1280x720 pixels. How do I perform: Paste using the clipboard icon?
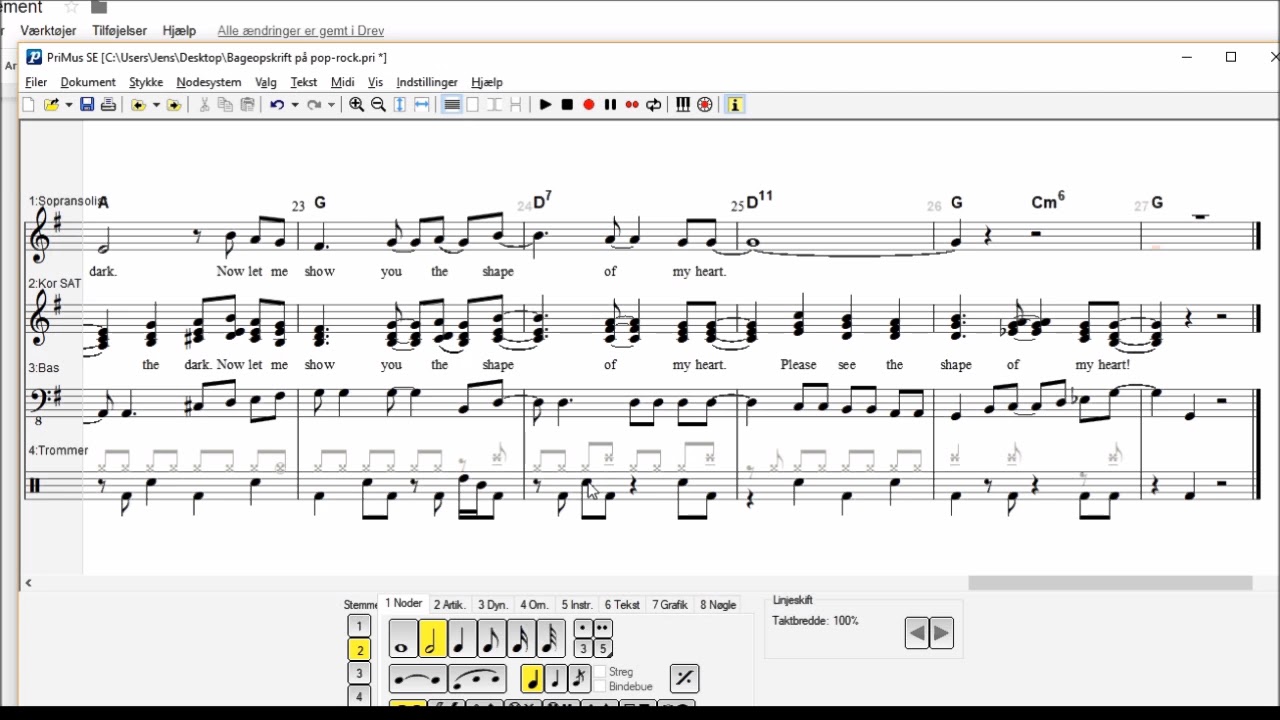pyautogui.click(x=248, y=105)
